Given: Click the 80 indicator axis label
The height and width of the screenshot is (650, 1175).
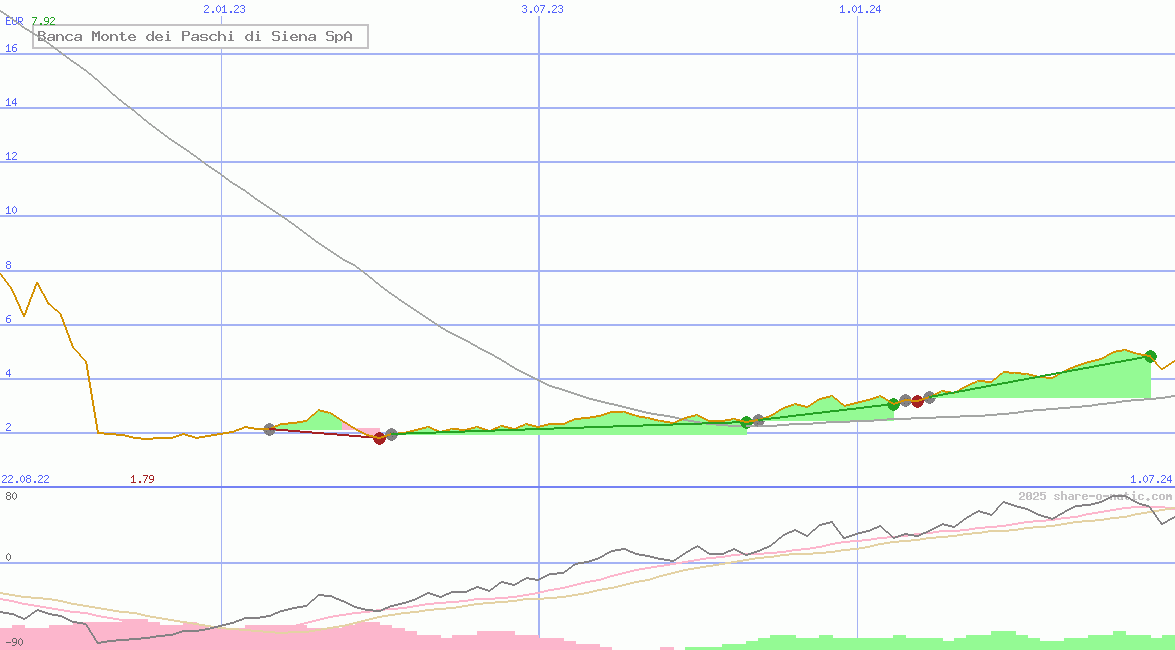Looking at the screenshot, I should [11, 496].
